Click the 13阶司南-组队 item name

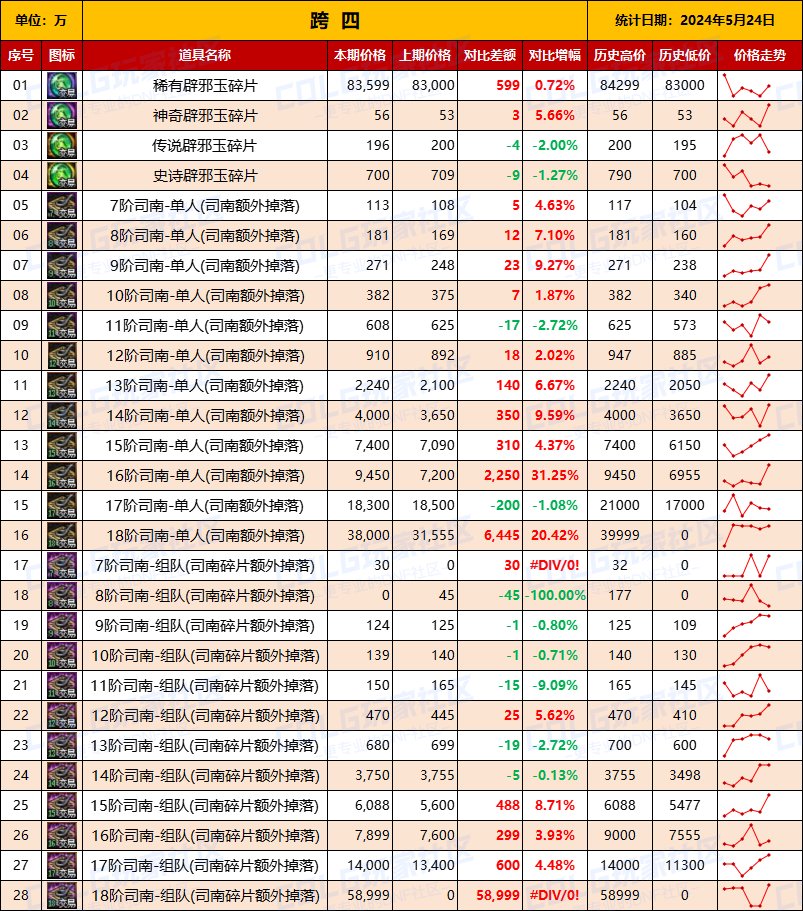[x=205, y=746]
